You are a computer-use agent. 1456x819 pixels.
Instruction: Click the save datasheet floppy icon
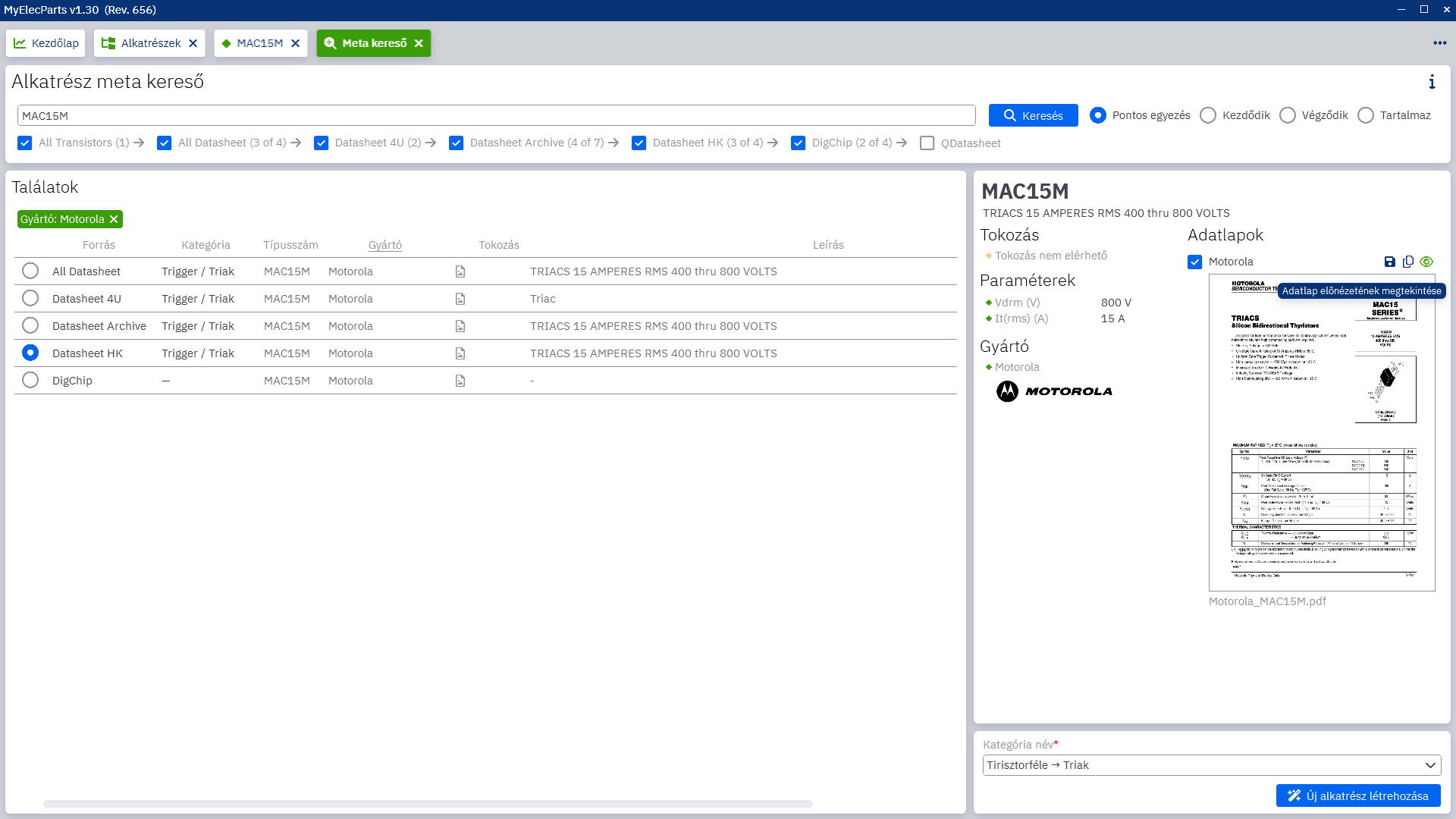click(1389, 262)
